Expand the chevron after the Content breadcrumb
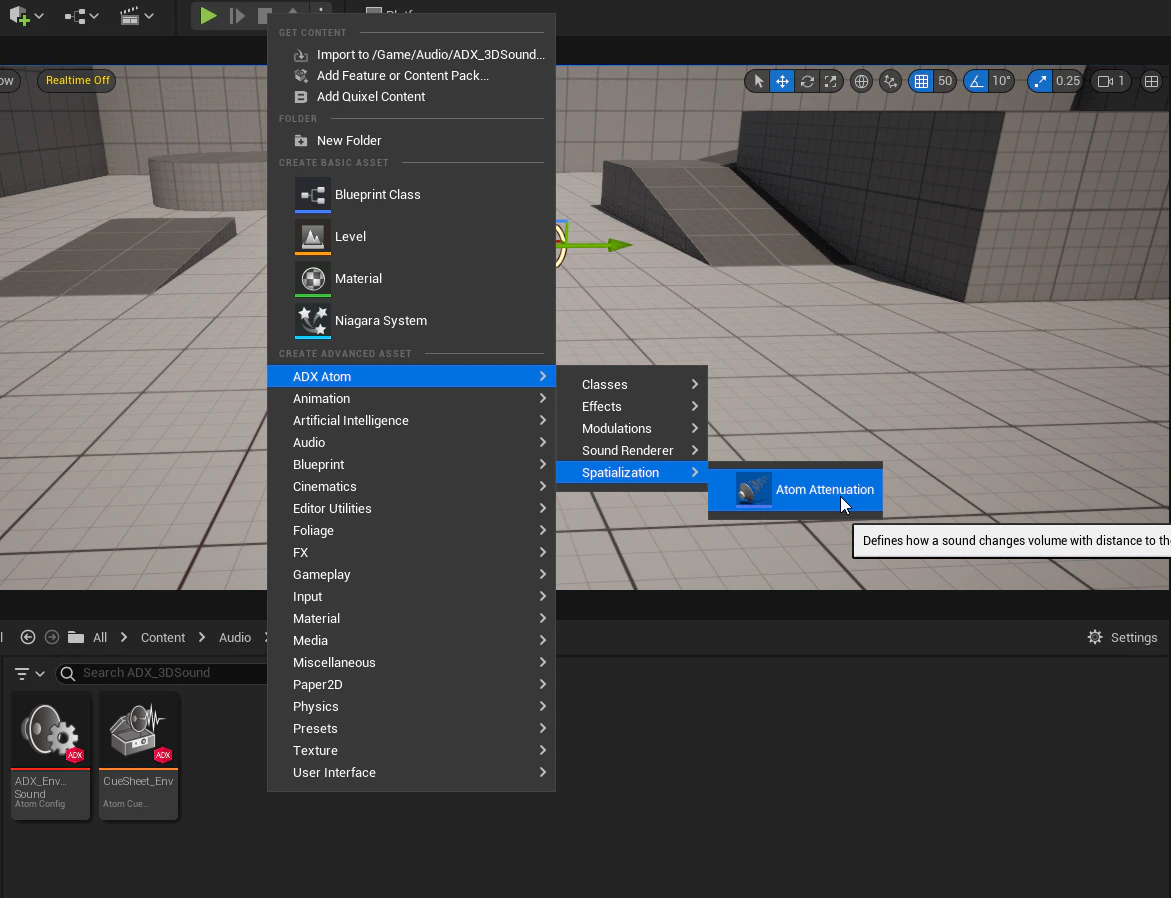 click(x=202, y=637)
